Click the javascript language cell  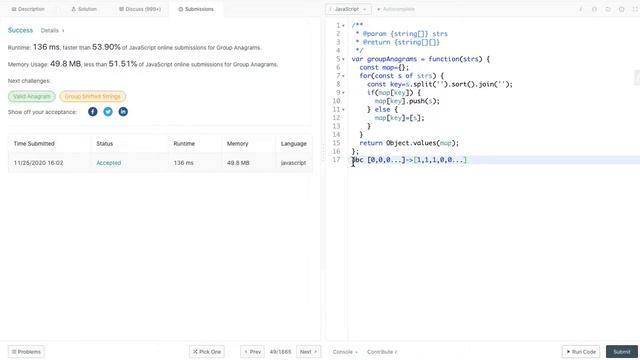(293, 163)
